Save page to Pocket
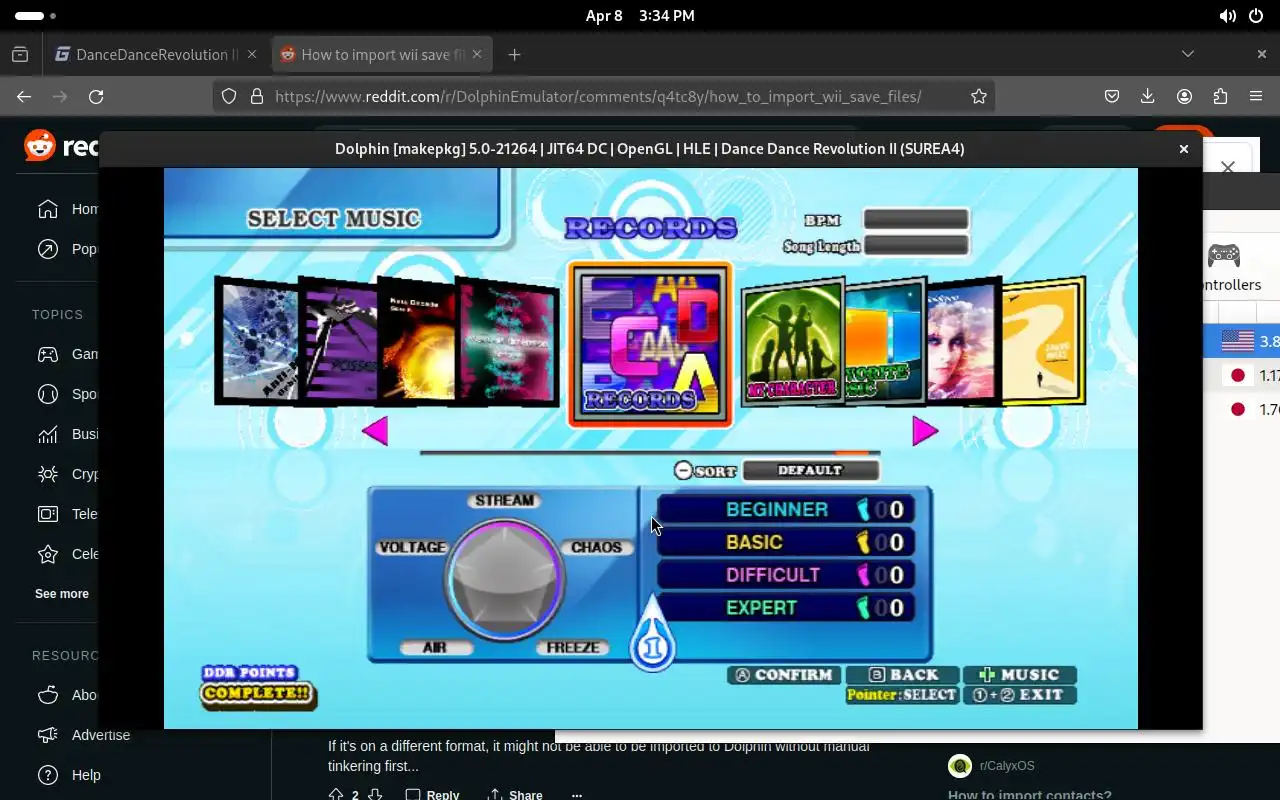 point(1112,97)
